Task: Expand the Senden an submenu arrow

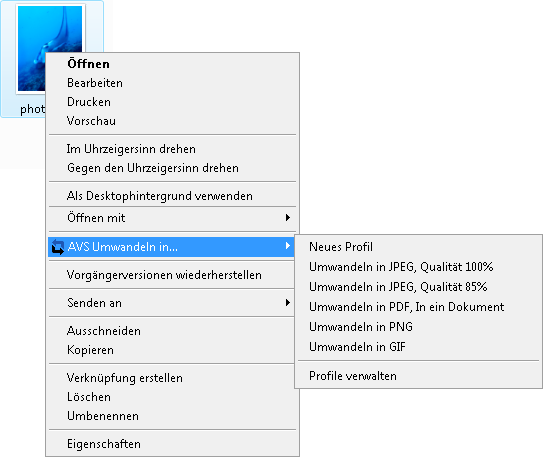Action: click(287, 303)
